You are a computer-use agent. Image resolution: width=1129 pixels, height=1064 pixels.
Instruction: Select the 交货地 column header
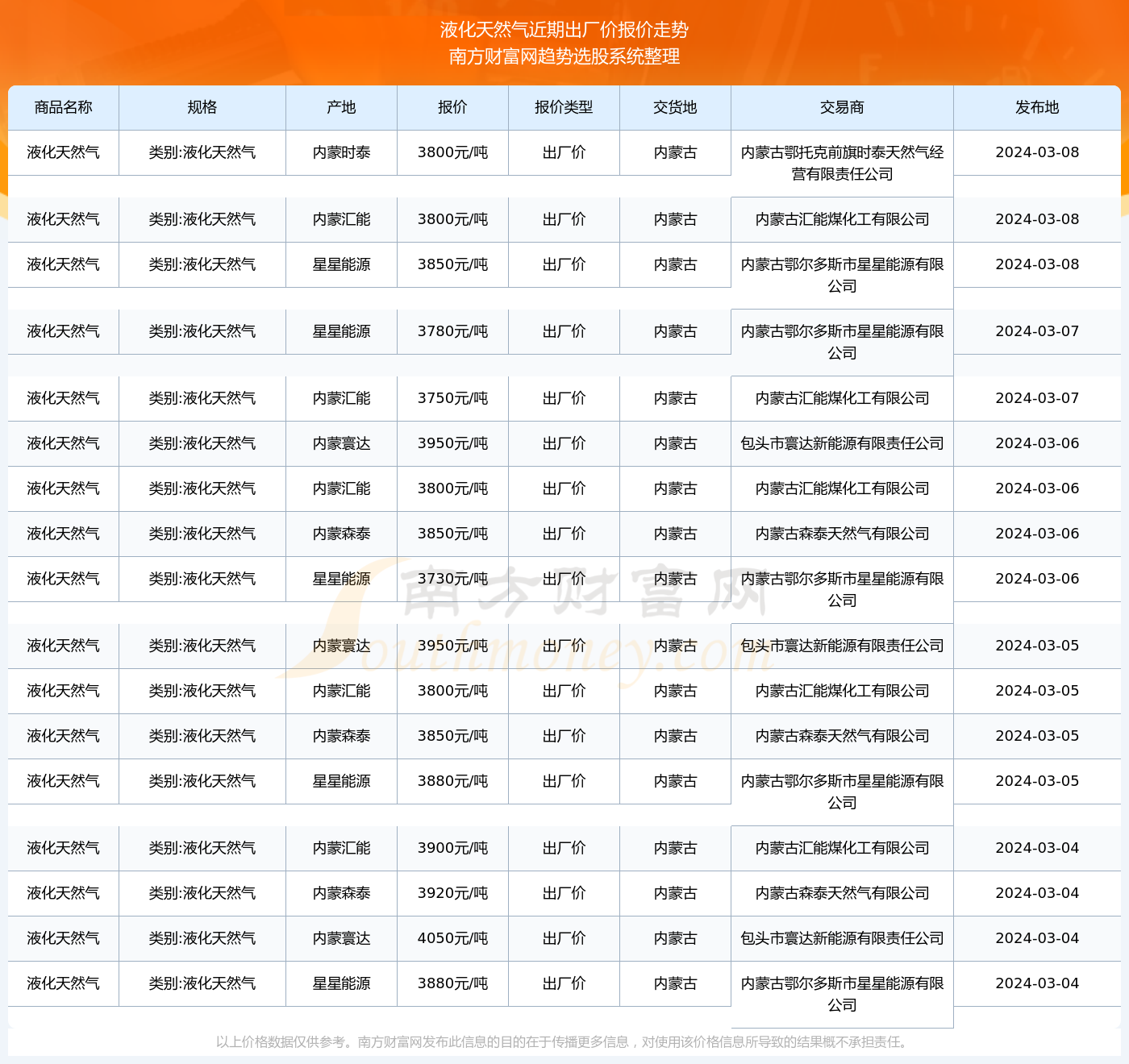pyautogui.click(x=676, y=107)
